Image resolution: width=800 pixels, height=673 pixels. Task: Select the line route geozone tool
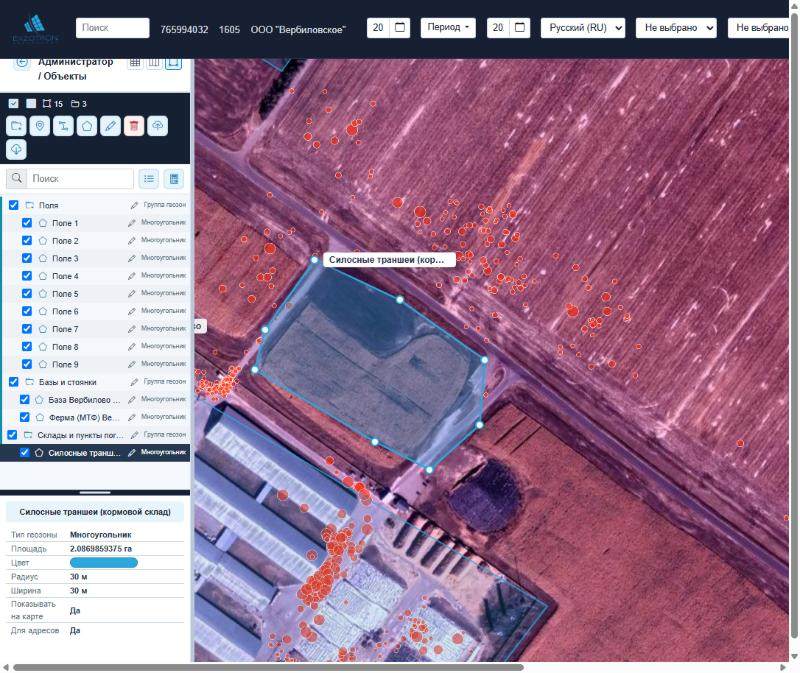(x=63, y=126)
